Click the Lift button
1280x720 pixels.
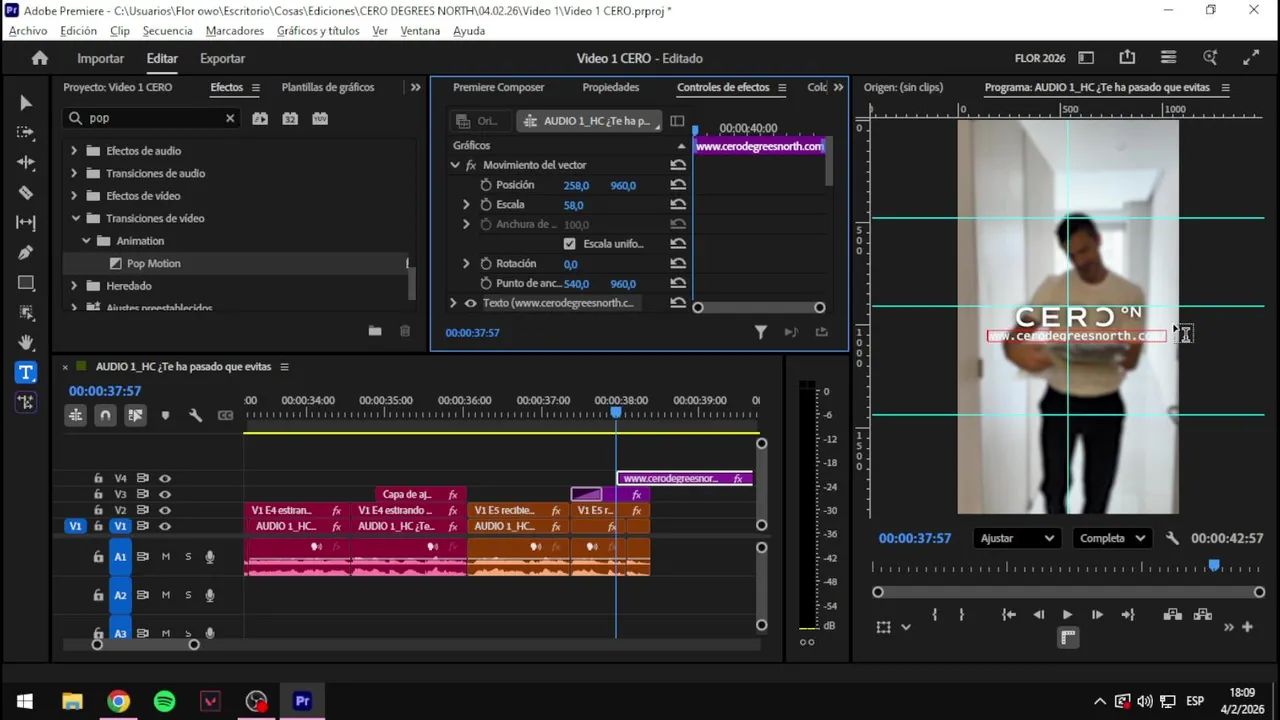[x=1173, y=615]
